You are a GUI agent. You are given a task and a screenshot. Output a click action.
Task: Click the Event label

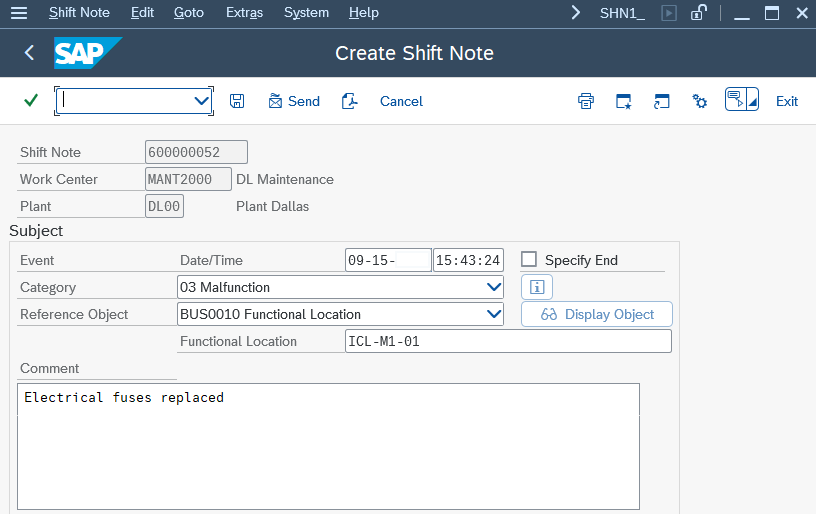click(37, 260)
